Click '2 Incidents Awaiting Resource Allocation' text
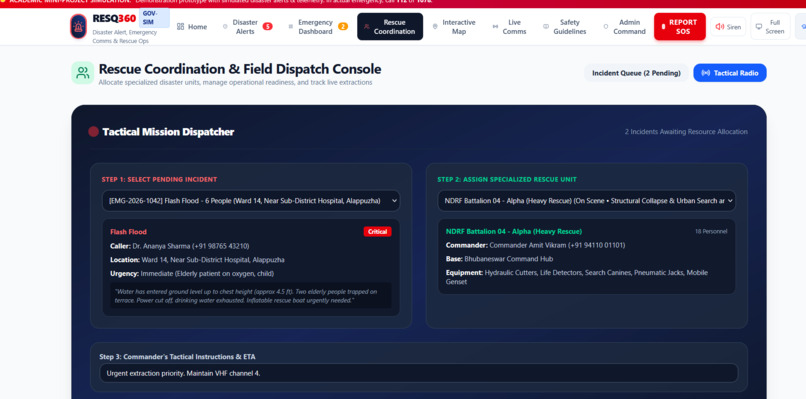Viewport: 806px width, 399px height. (x=686, y=132)
